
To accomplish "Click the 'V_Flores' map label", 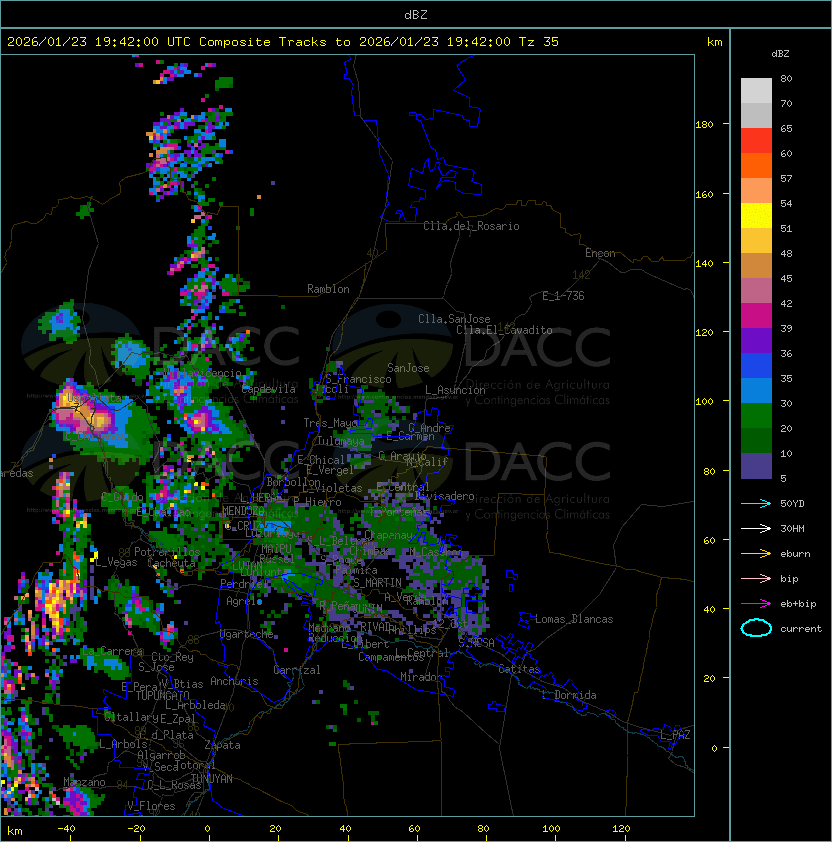I will [151, 806].
